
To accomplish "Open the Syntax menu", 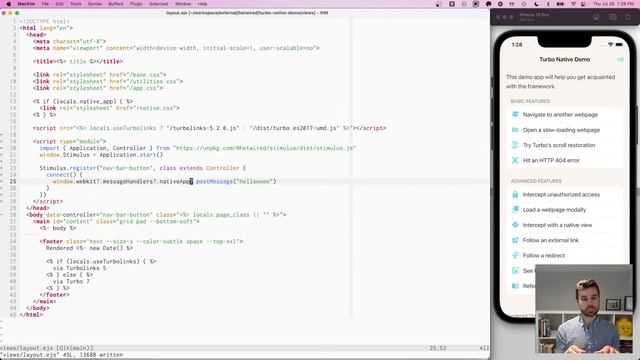I will point(95,4).
